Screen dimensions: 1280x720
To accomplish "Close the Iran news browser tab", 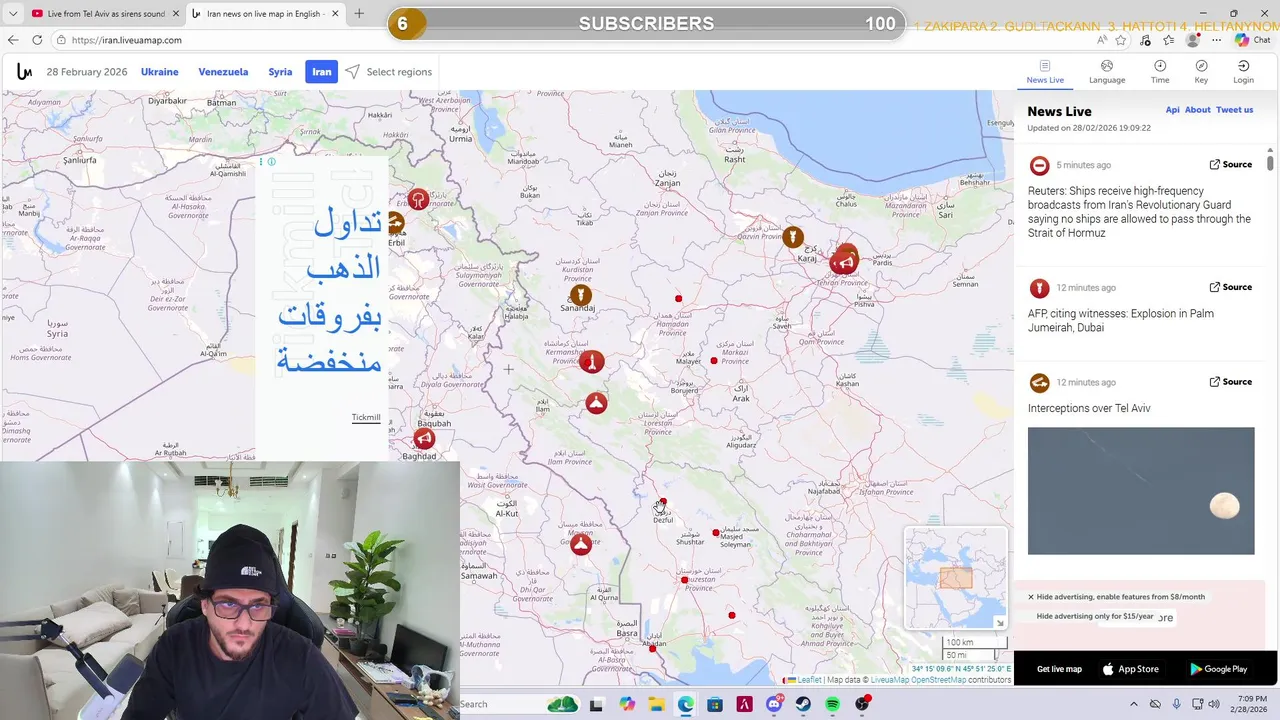I will 334,14.
